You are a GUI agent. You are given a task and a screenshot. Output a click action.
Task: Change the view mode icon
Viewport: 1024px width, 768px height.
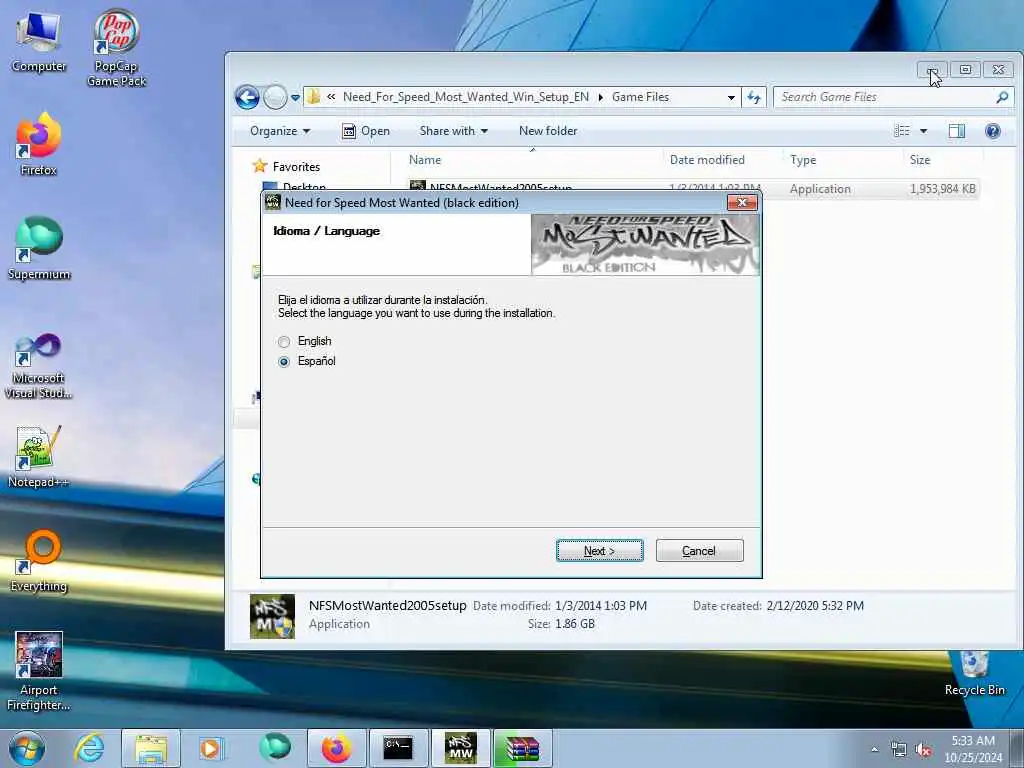[902, 131]
